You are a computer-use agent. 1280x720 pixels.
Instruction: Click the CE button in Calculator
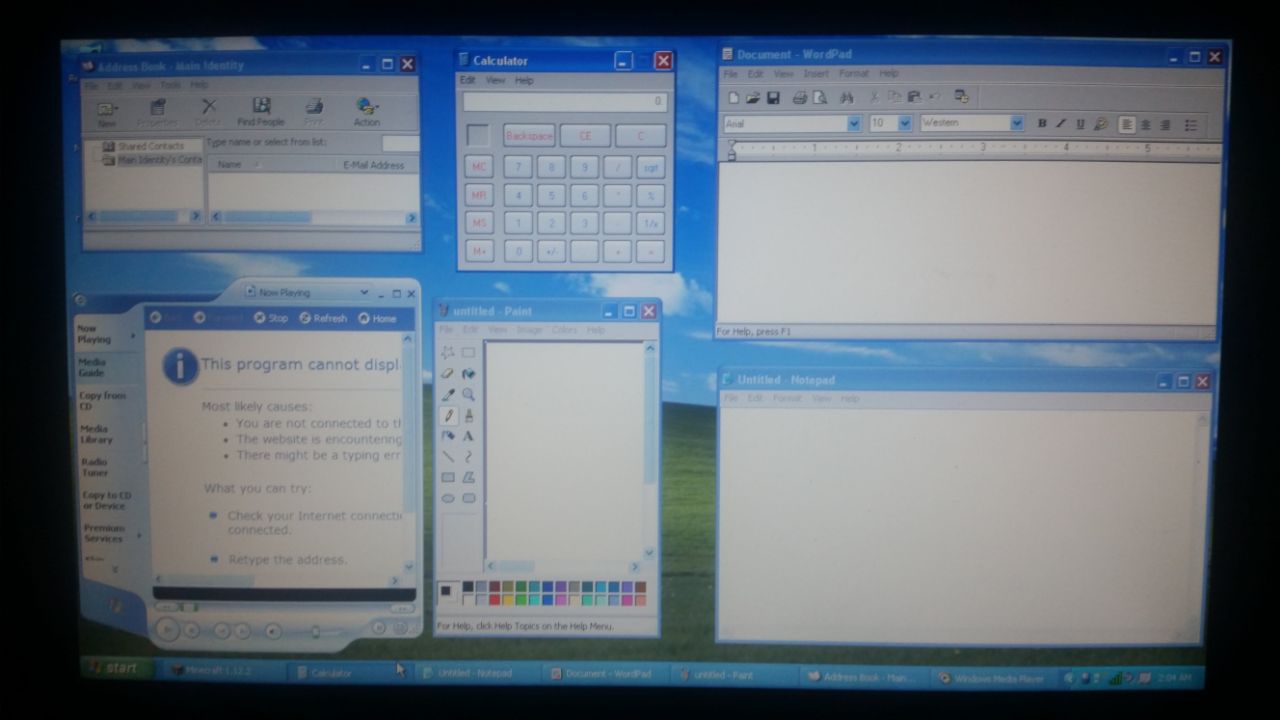(x=585, y=135)
